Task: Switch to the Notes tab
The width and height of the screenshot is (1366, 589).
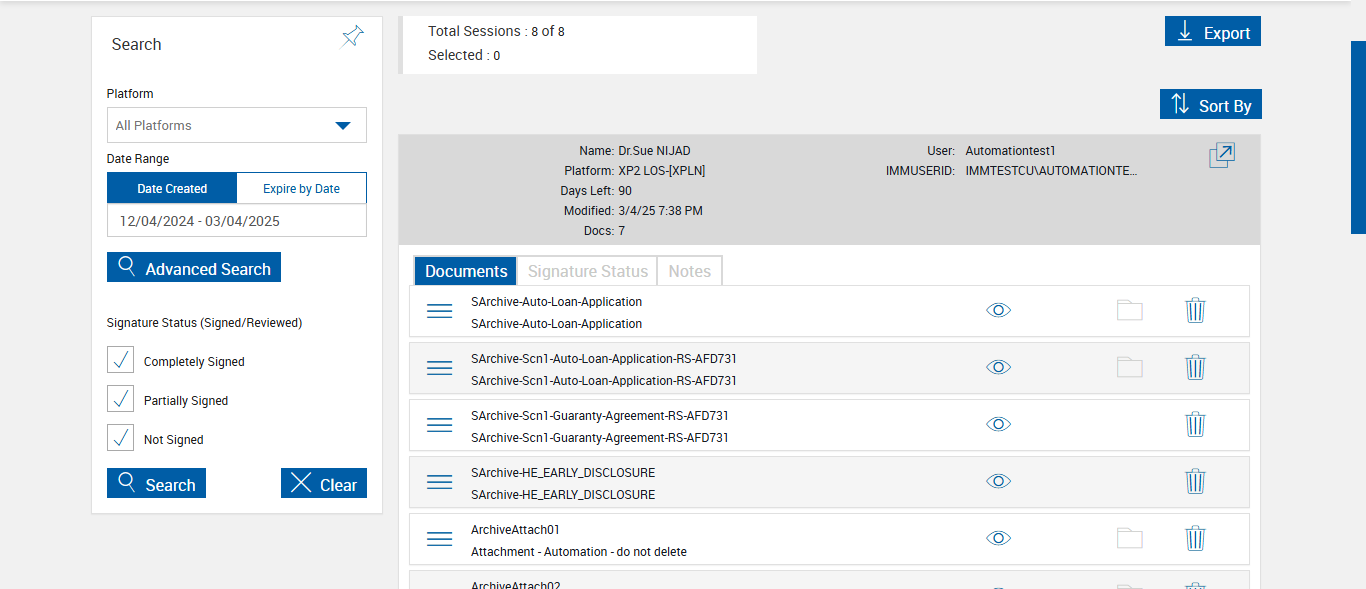Action: 689,272
